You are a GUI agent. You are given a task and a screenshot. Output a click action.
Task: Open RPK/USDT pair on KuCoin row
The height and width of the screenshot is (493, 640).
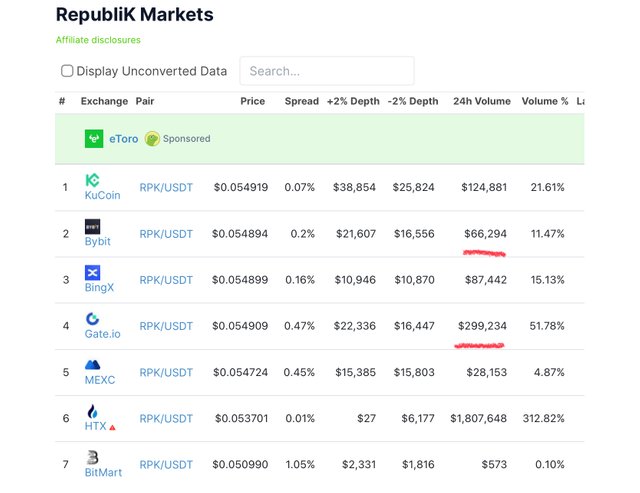(166, 188)
